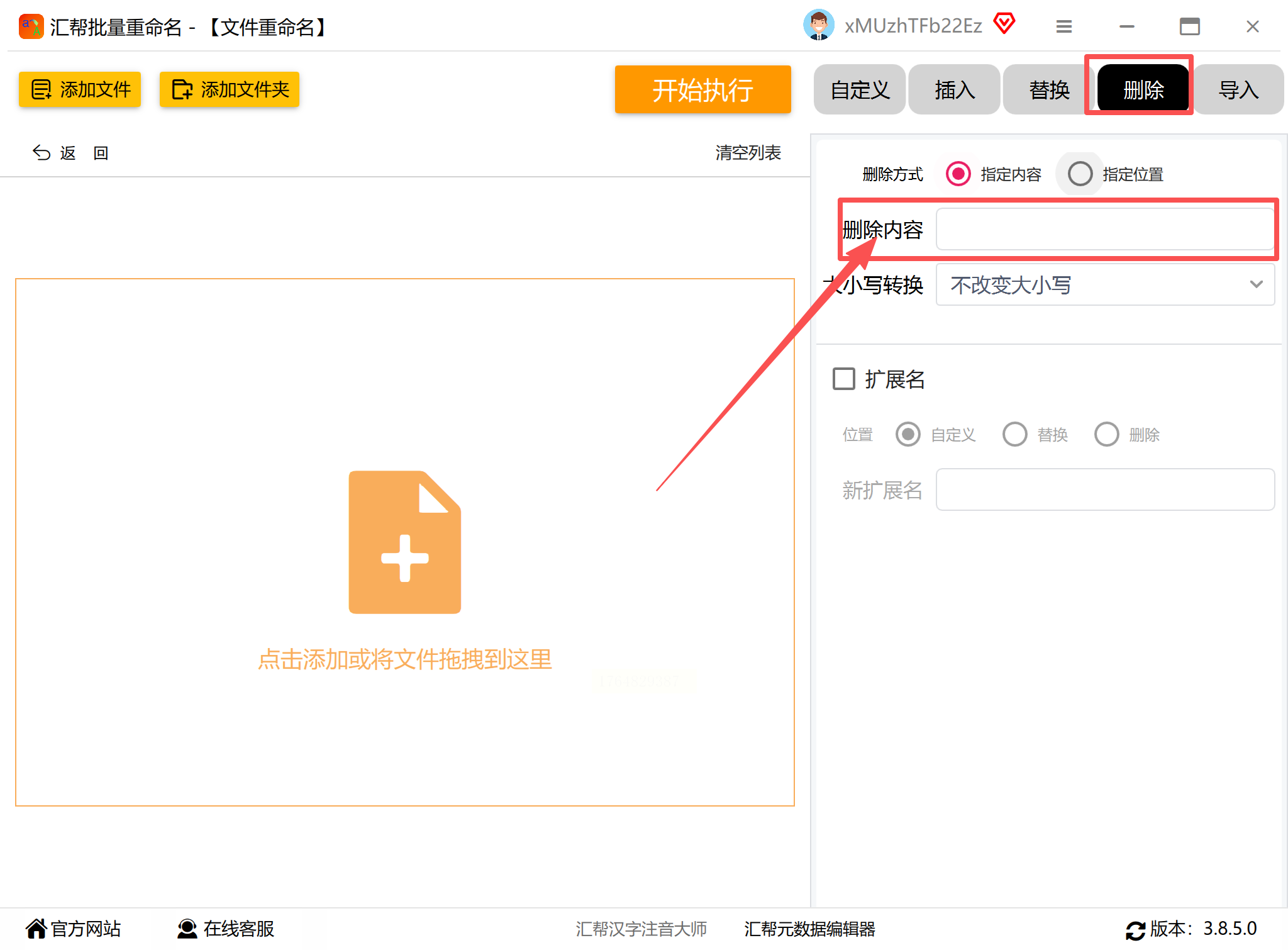Click the online customer service icon
Screen dimensions: 1288x950
tap(187, 929)
